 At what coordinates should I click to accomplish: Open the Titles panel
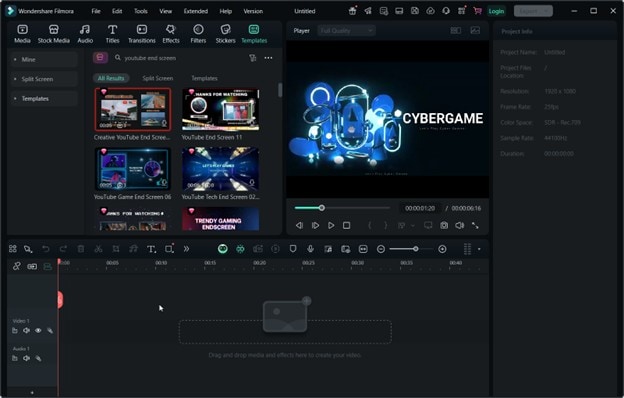(x=112, y=34)
